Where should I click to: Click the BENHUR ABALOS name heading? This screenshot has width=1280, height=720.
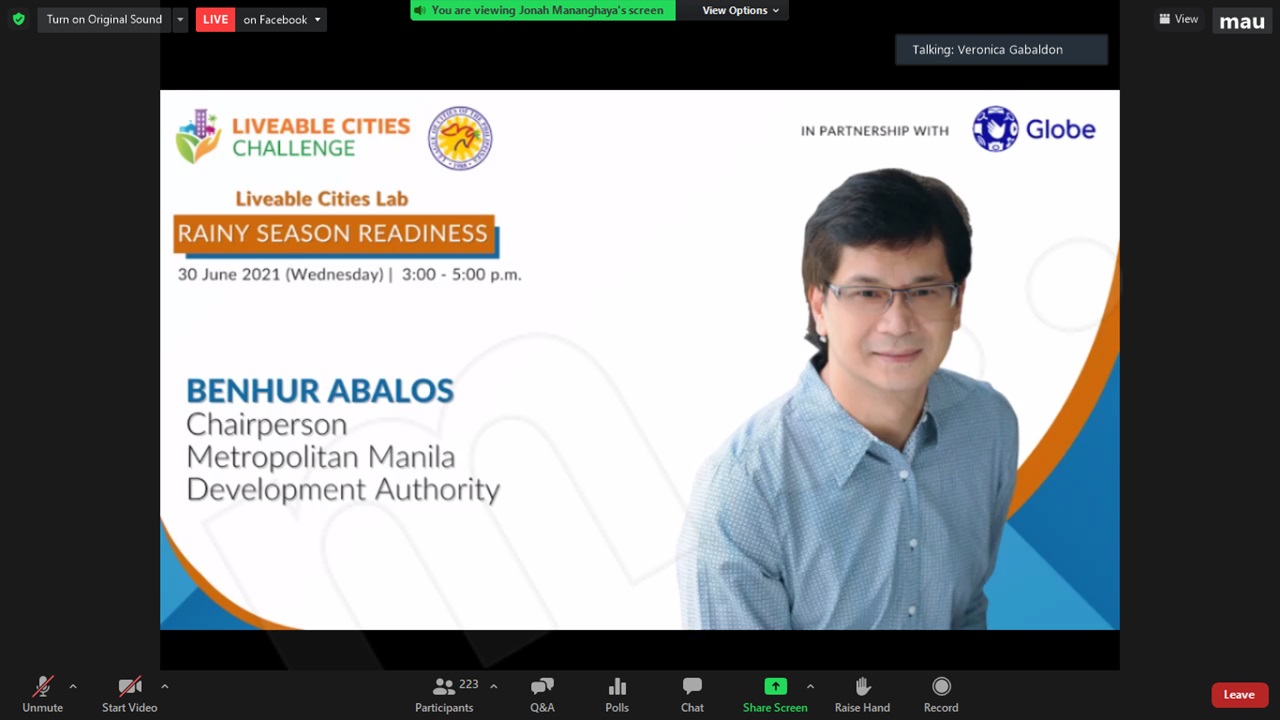point(320,390)
